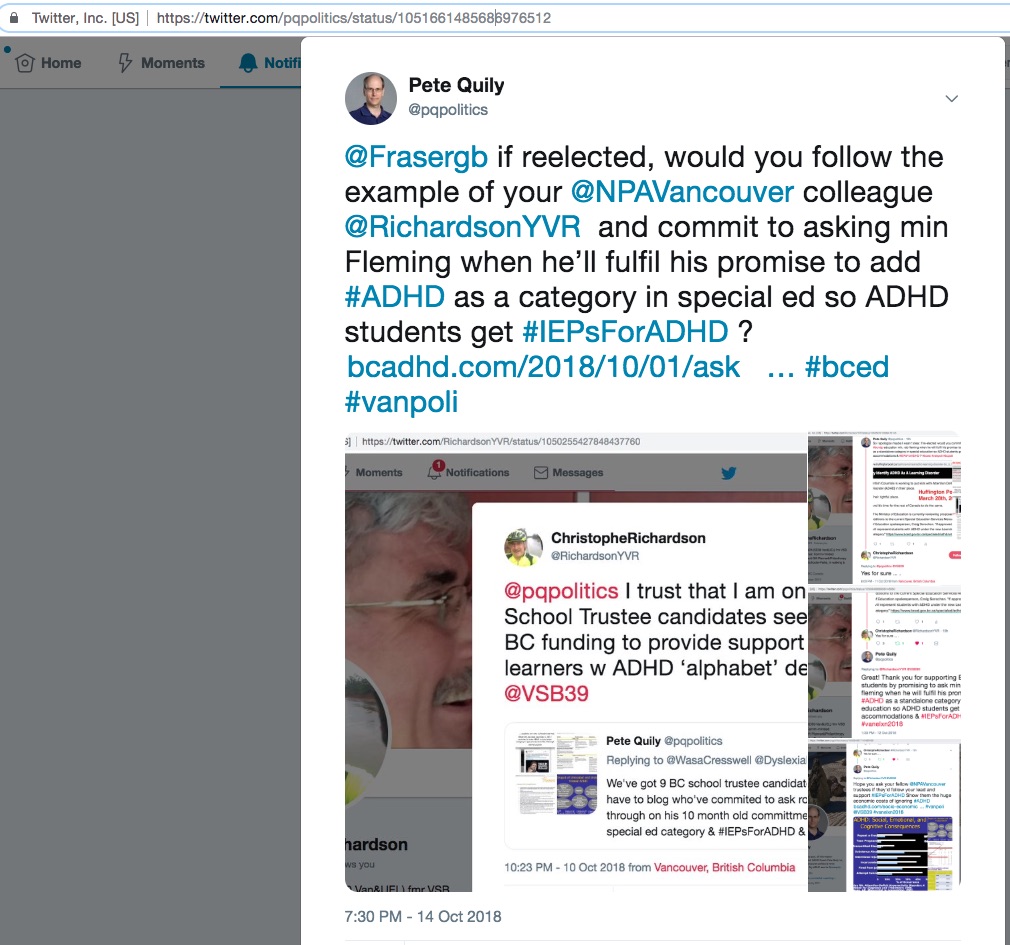Open the top-right attached image thumbnail
Screen dimensions: 1010x945
884,508
